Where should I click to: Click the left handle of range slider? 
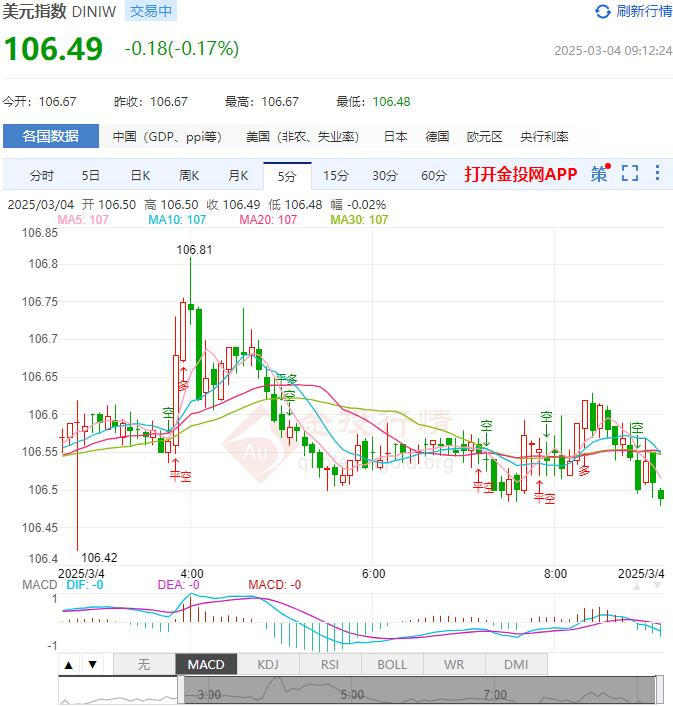[x=181, y=690]
